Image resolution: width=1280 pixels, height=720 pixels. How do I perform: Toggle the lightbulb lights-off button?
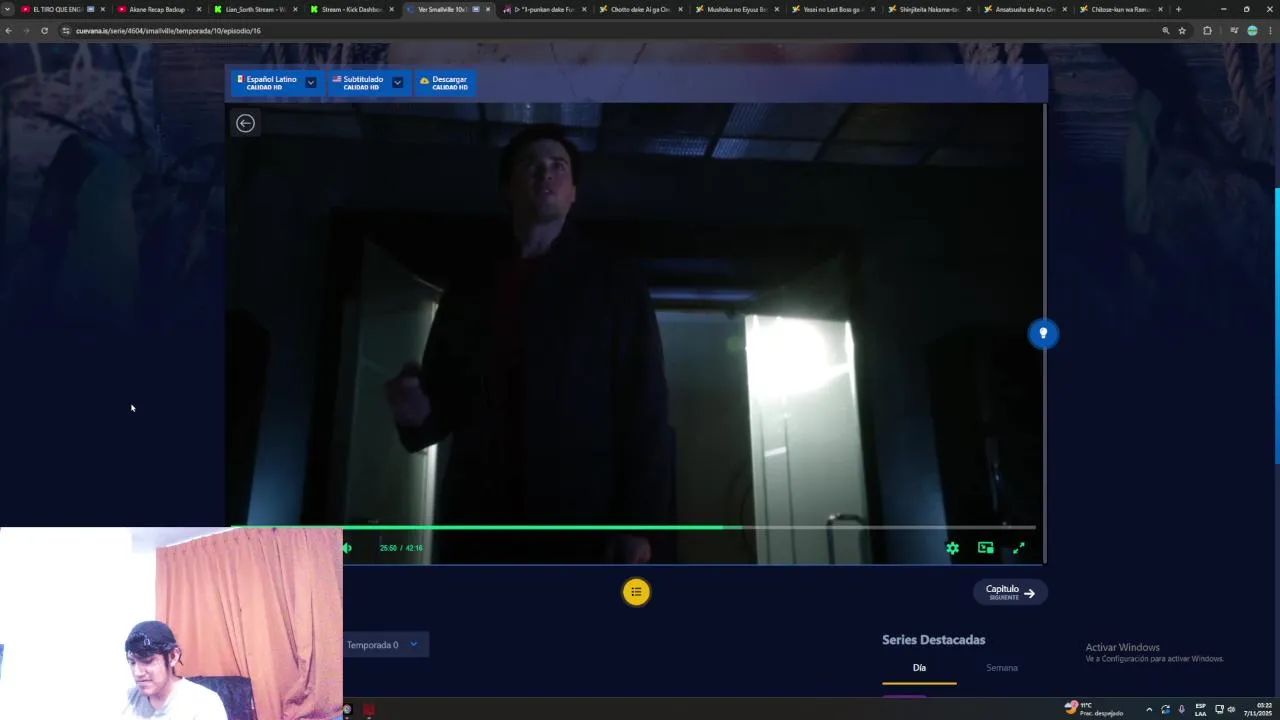[x=1043, y=333]
